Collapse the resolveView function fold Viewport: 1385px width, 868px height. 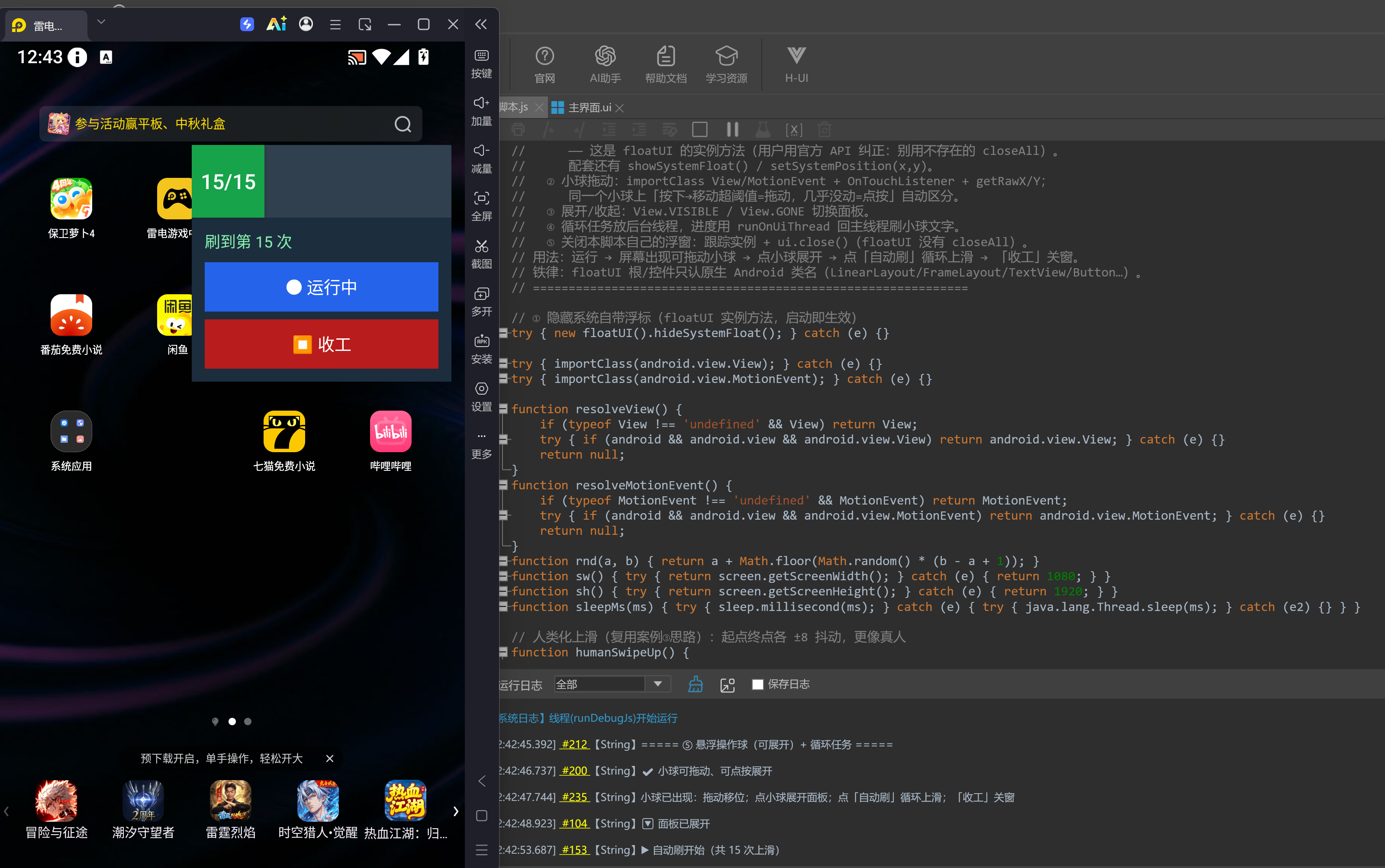503,409
